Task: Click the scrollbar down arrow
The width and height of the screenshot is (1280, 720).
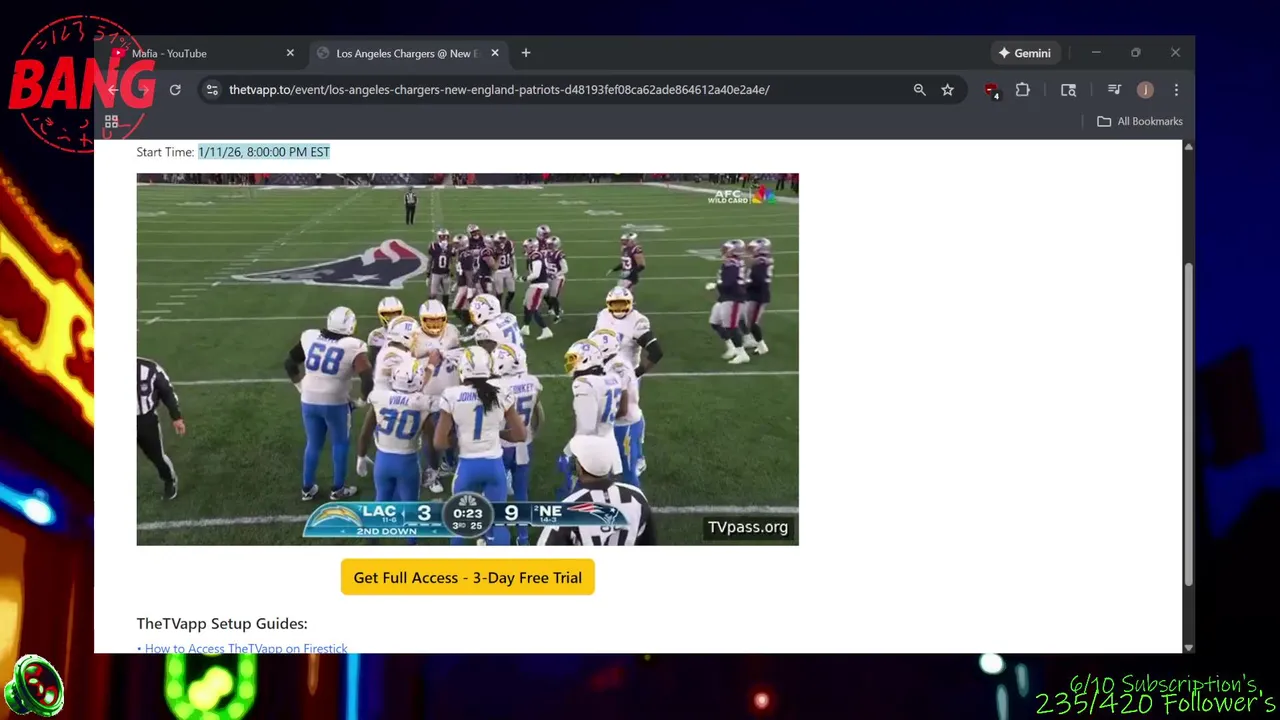Action: click(1188, 647)
